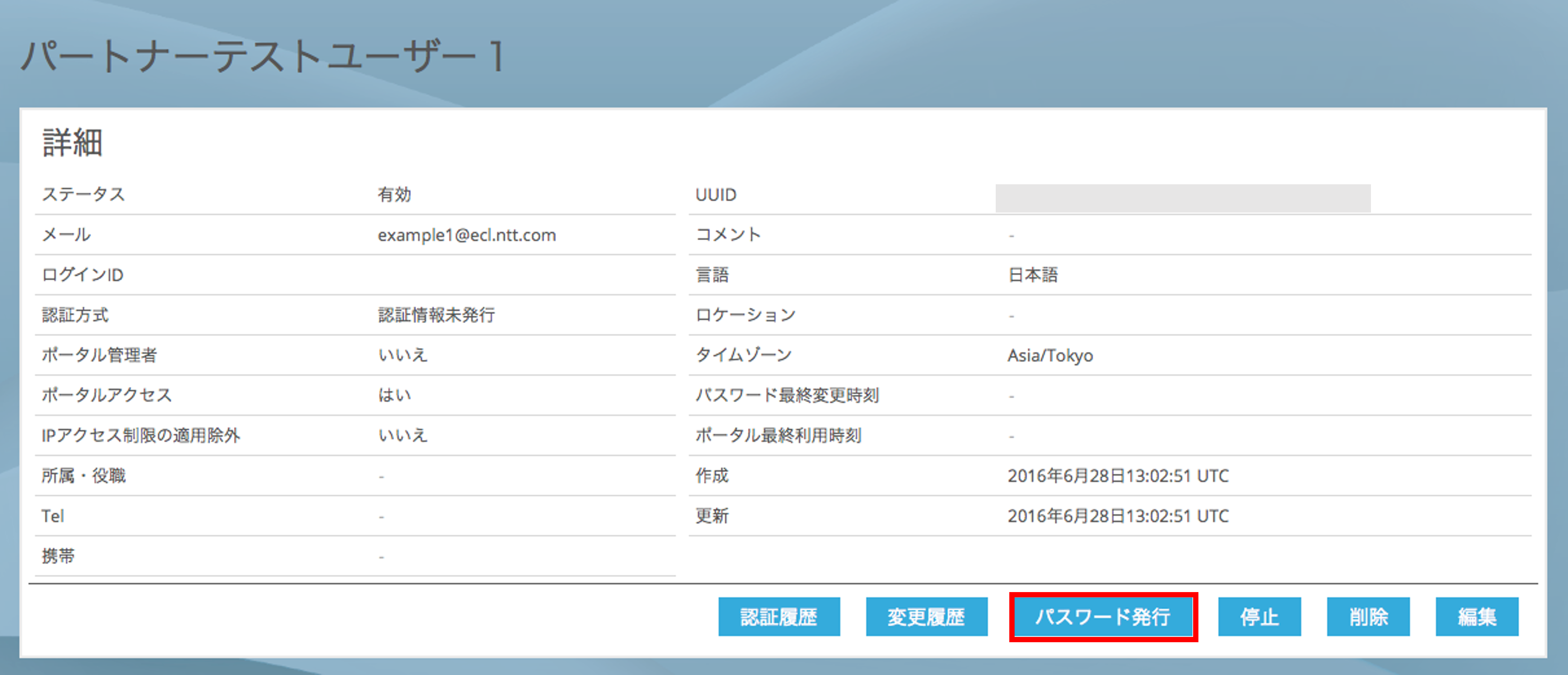Click the 更新 label

[712, 516]
